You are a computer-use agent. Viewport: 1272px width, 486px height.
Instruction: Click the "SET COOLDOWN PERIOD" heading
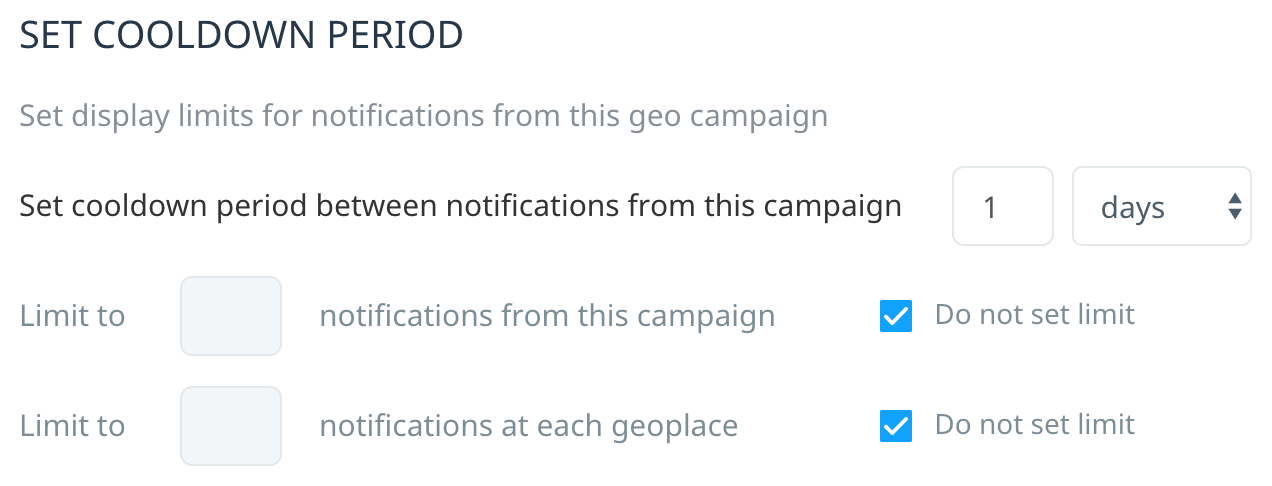(x=242, y=35)
